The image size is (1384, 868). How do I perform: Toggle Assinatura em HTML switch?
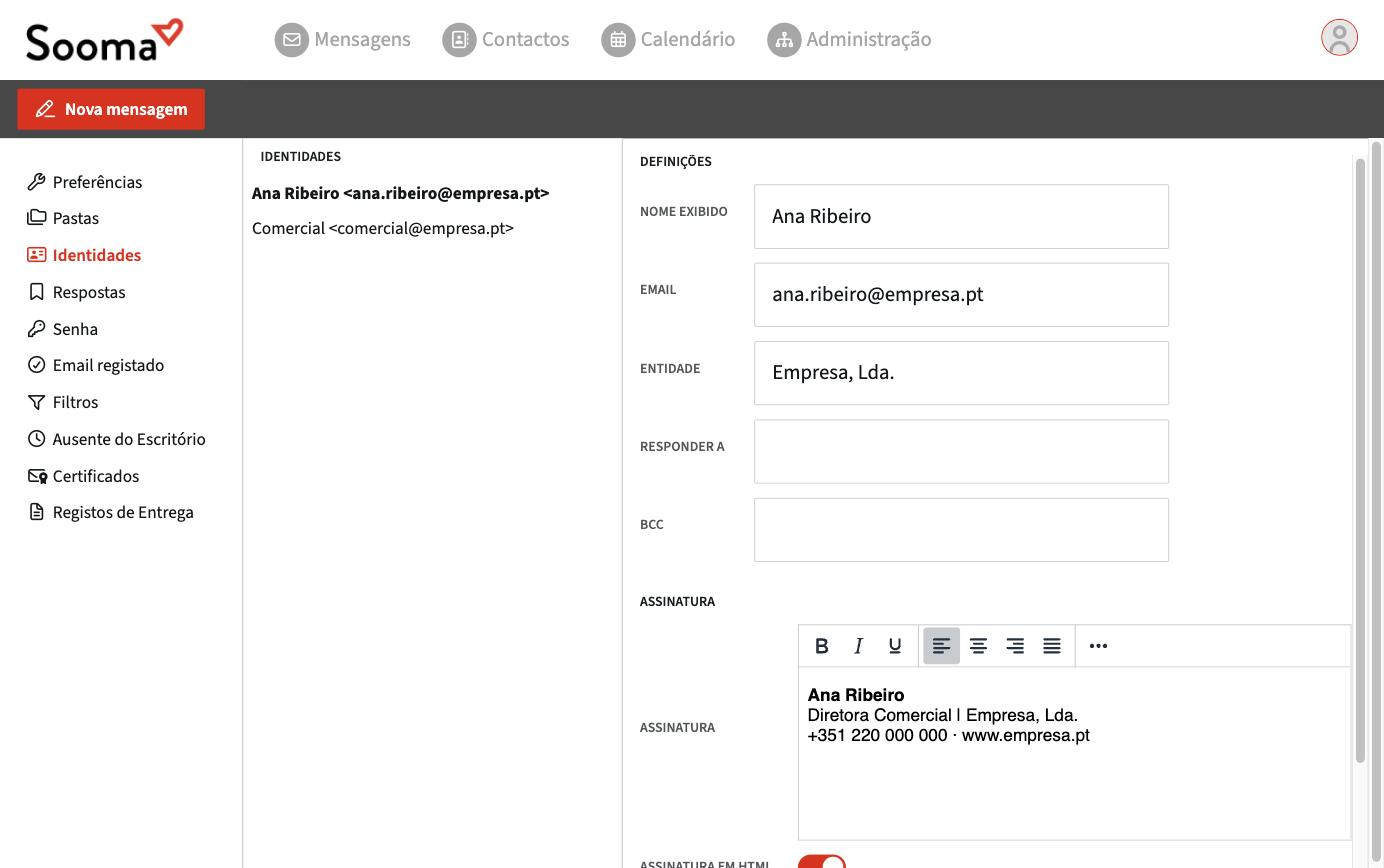[822, 862]
